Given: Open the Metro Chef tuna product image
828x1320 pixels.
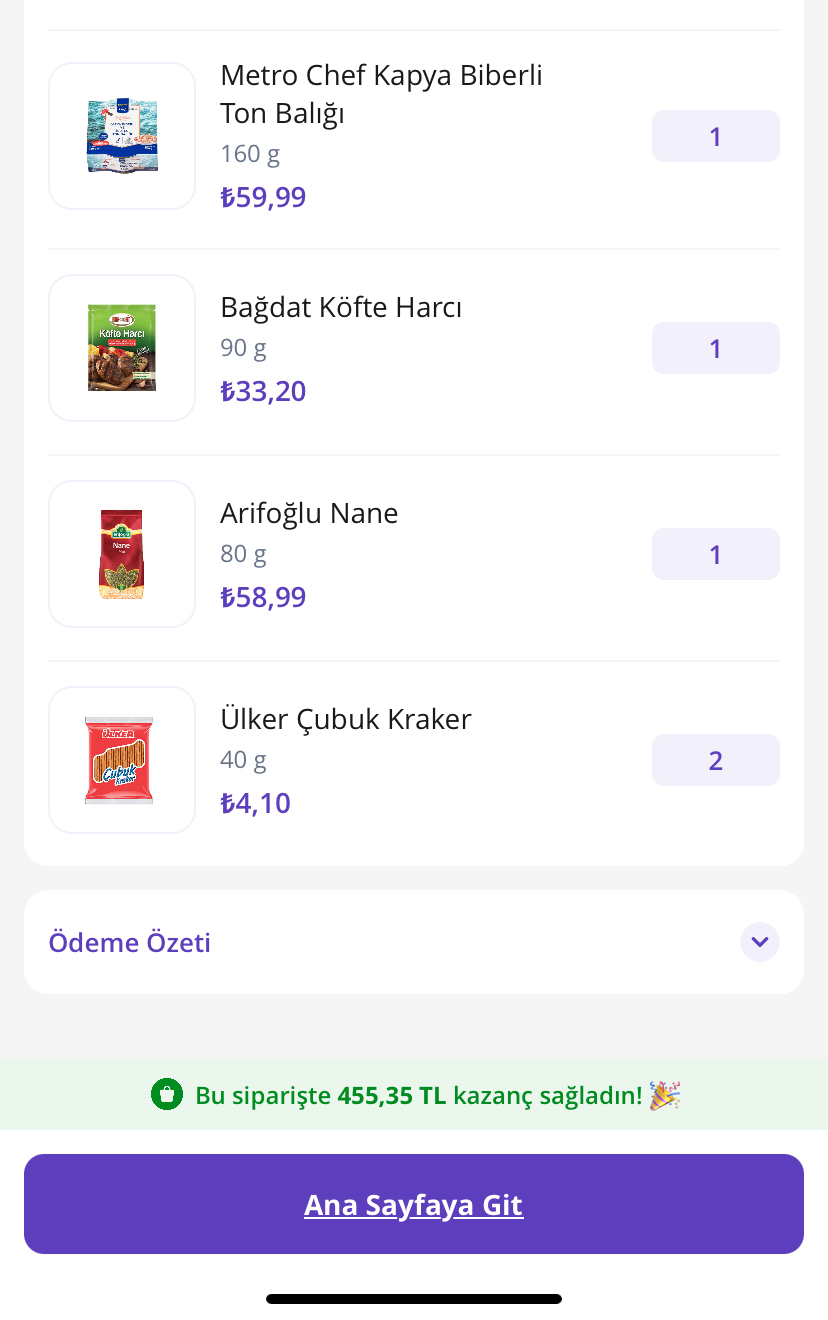Looking at the screenshot, I should [122, 136].
